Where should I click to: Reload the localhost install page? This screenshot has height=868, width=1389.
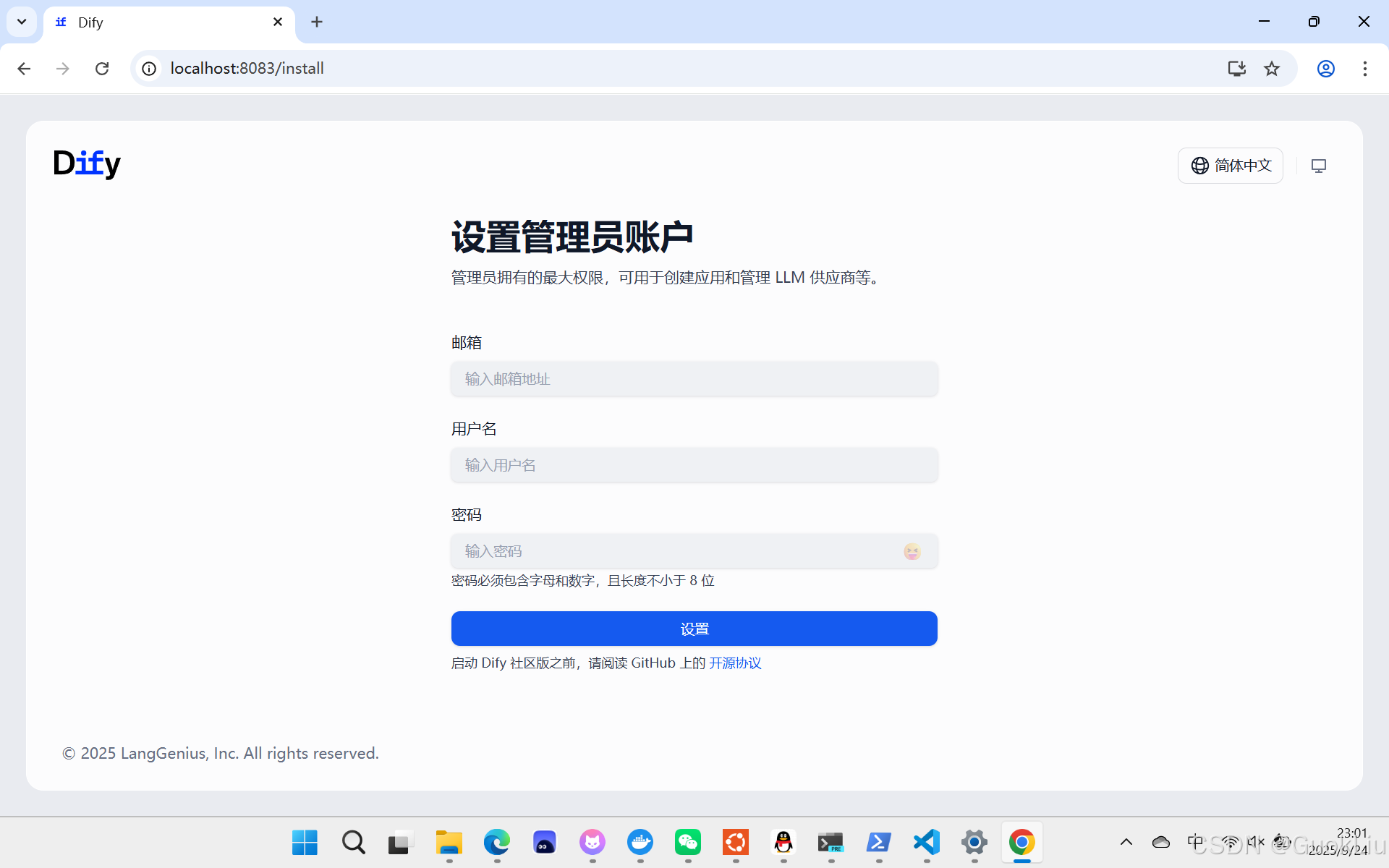[102, 69]
